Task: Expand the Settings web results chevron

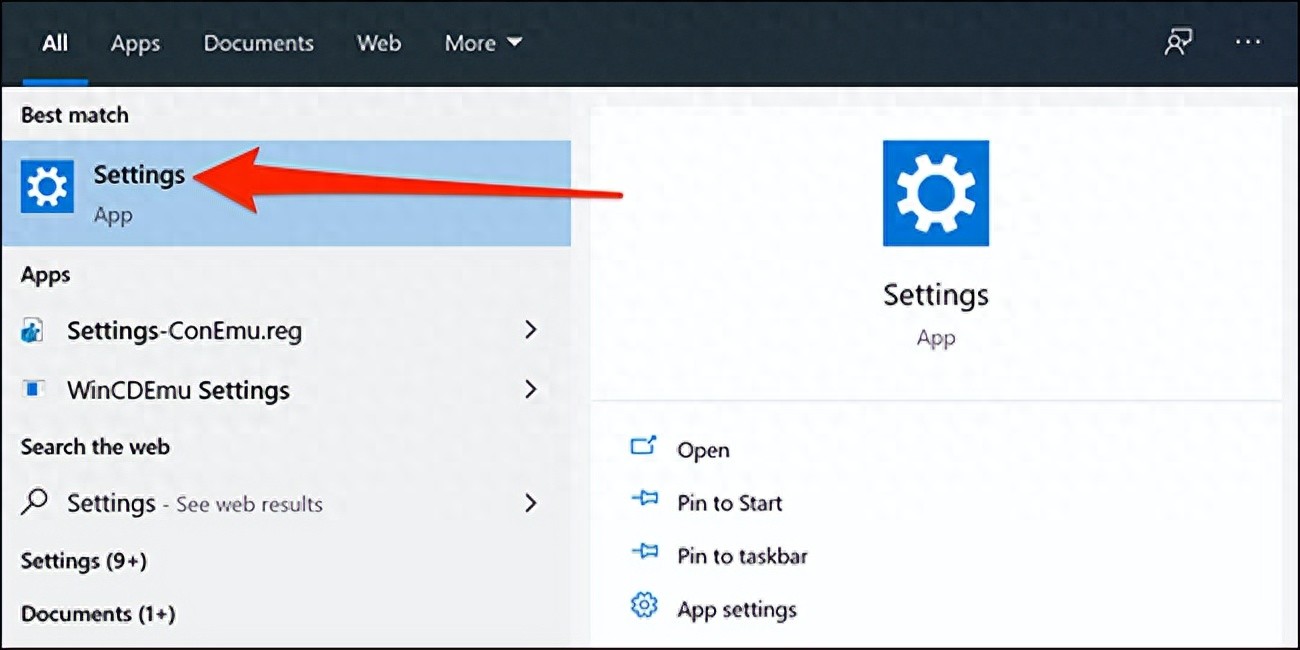Action: pyautogui.click(x=531, y=503)
